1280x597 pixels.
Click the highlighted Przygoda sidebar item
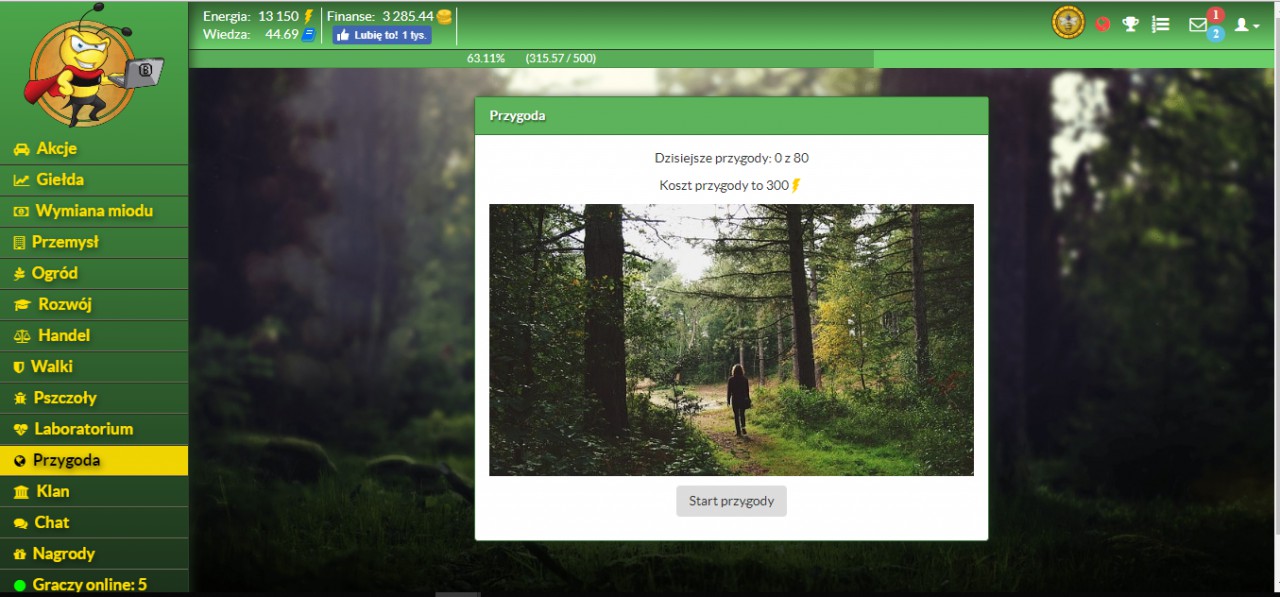(x=94, y=460)
